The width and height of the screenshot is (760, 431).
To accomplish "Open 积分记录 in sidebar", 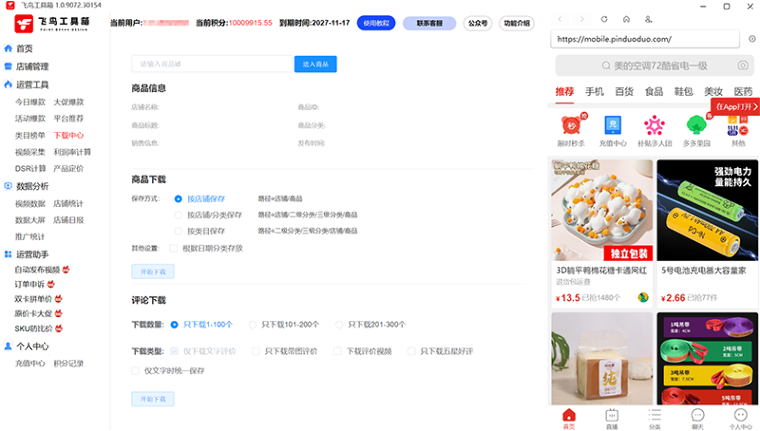I will [68, 364].
